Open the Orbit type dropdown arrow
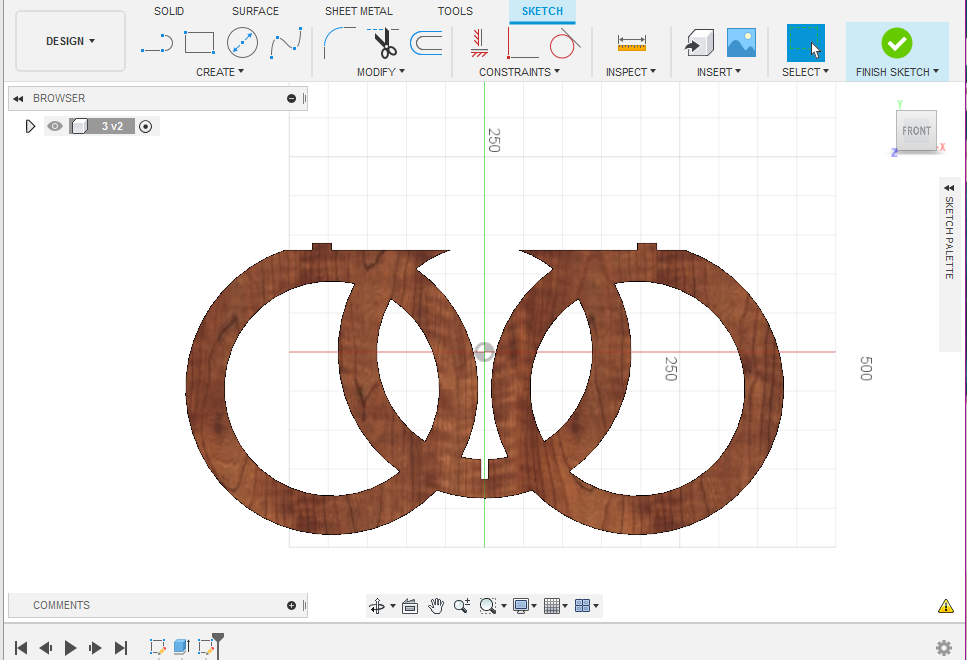The width and height of the screenshot is (967, 660). (x=392, y=606)
